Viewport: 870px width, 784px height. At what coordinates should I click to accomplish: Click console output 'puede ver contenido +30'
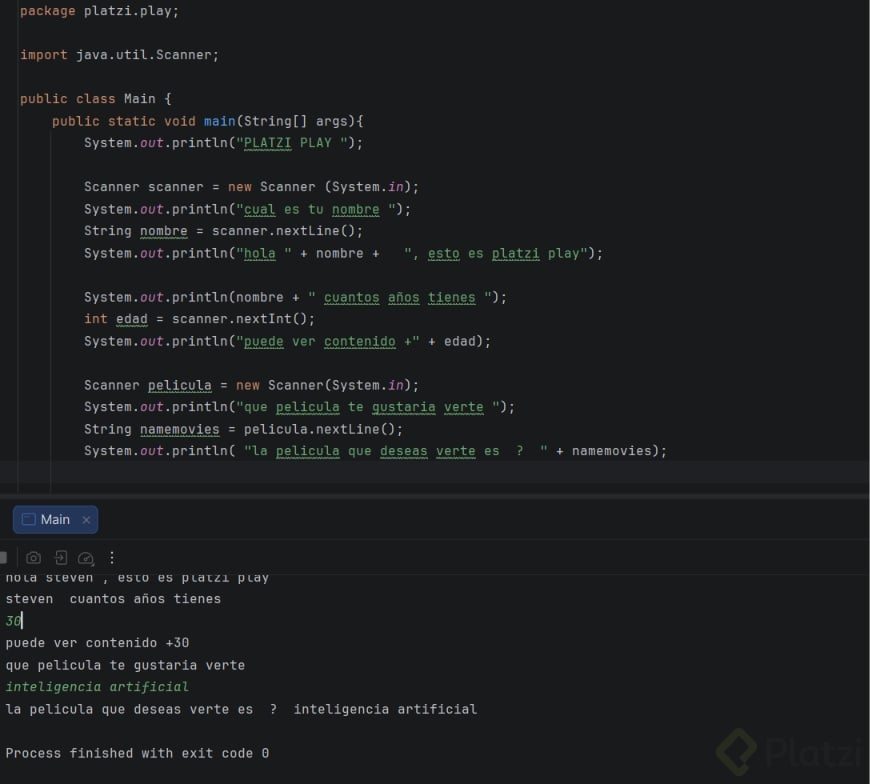(x=97, y=643)
